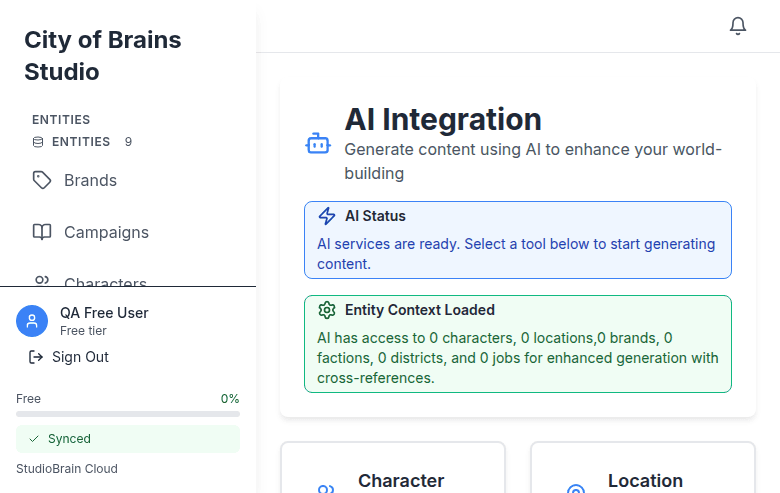Click the Brands tag icon
780x493 pixels.
(42, 180)
